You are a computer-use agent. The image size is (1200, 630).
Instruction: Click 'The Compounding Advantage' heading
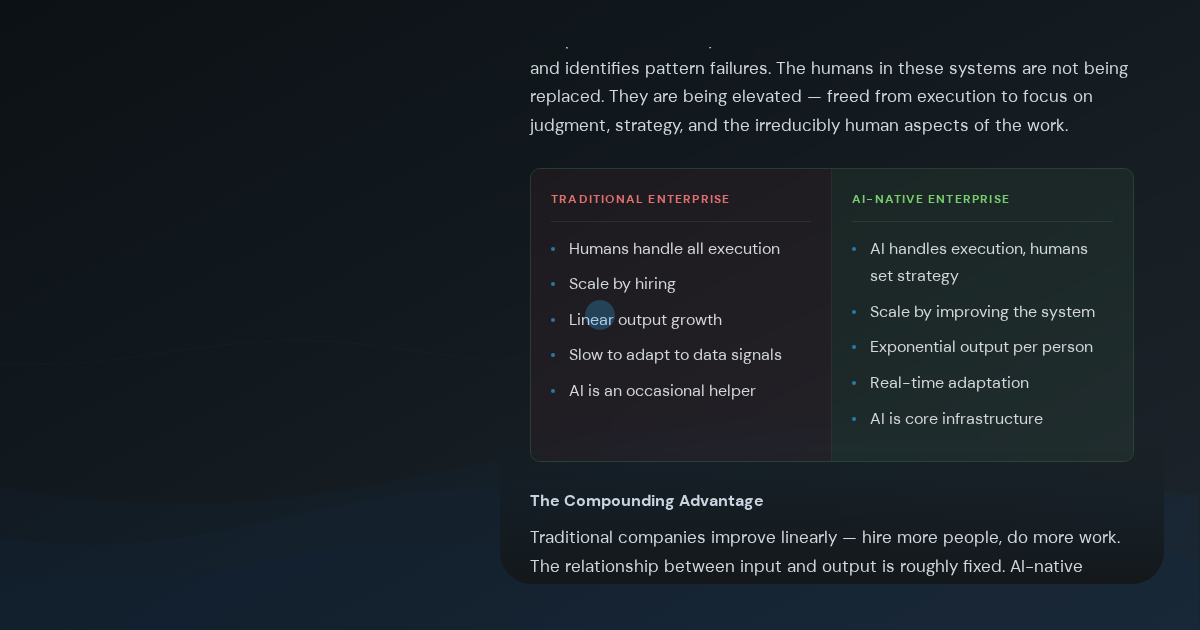646,501
